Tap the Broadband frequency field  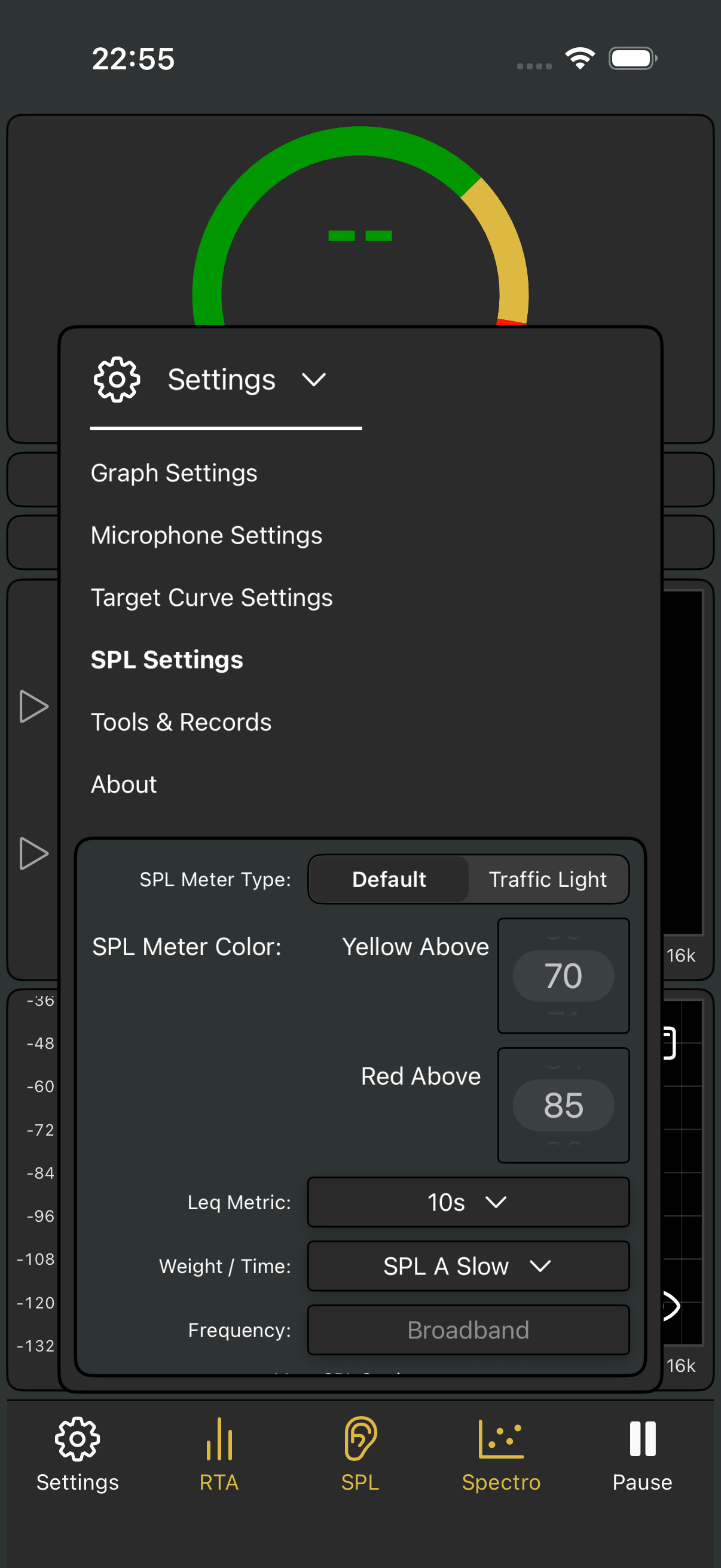coord(468,1330)
